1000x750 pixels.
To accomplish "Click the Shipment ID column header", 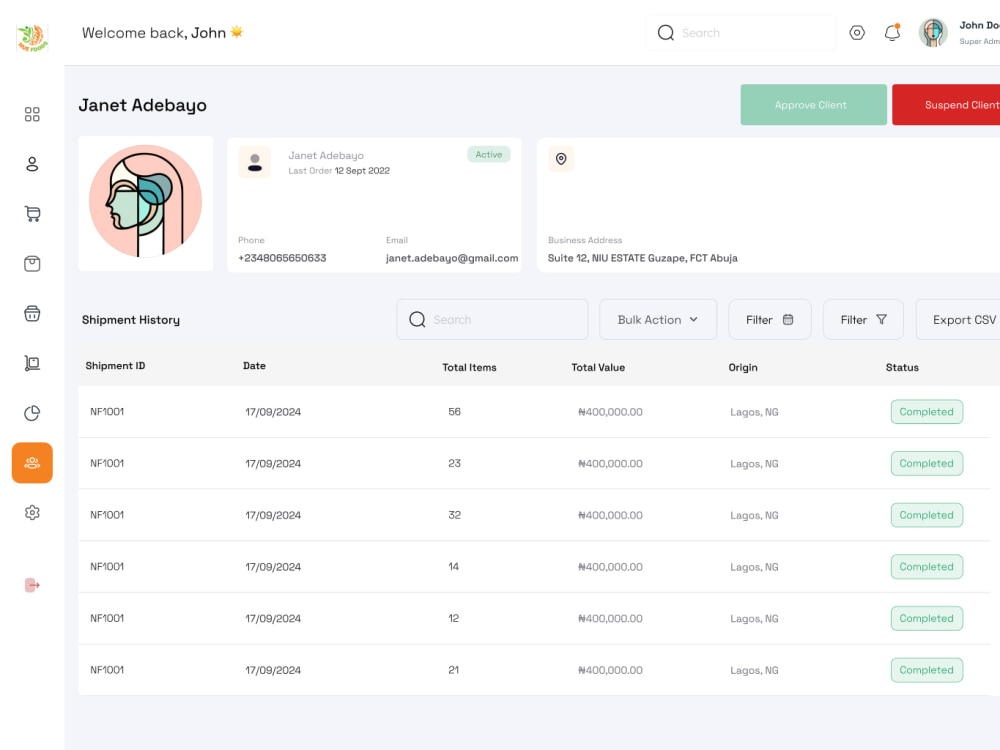I will (115, 366).
